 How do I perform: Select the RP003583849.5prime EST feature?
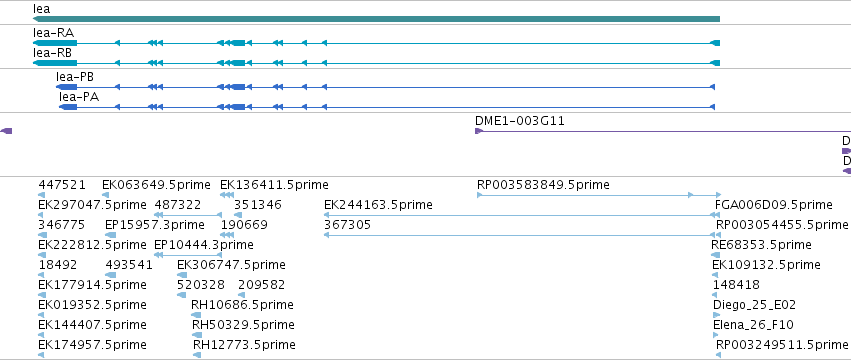point(599,195)
